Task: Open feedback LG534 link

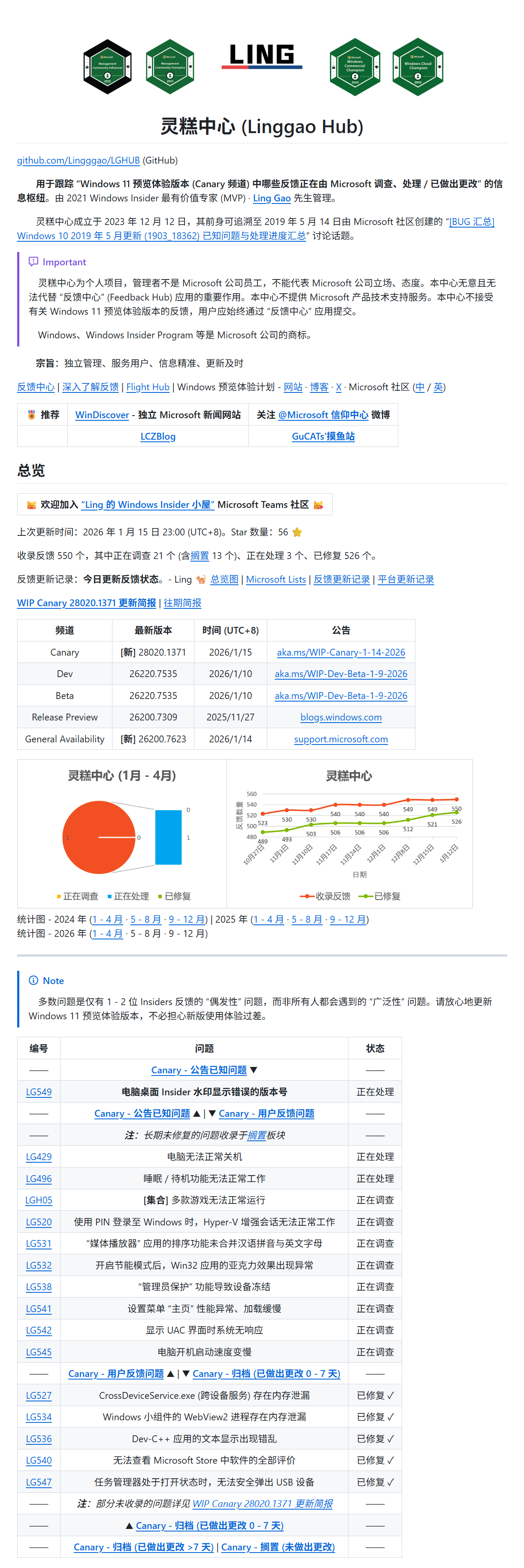Action: click(38, 1417)
